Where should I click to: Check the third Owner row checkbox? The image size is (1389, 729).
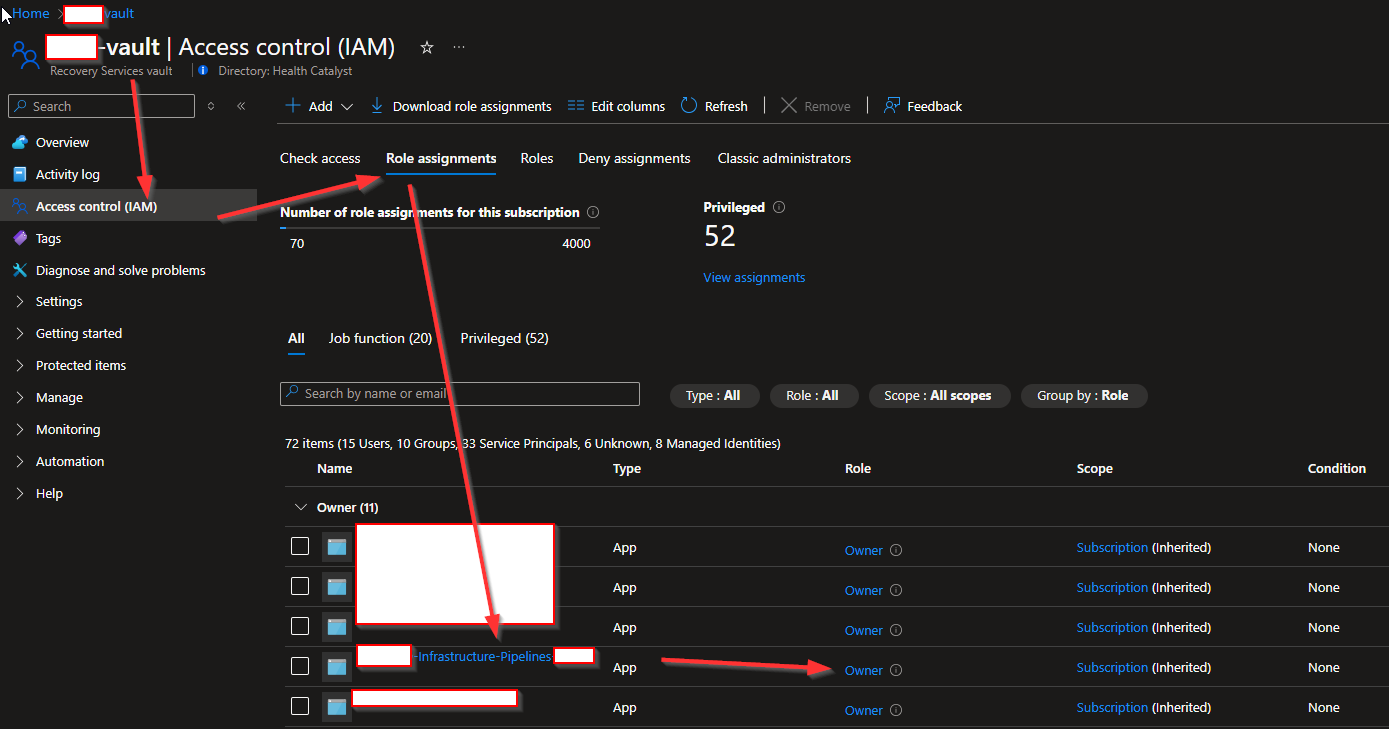[300, 626]
